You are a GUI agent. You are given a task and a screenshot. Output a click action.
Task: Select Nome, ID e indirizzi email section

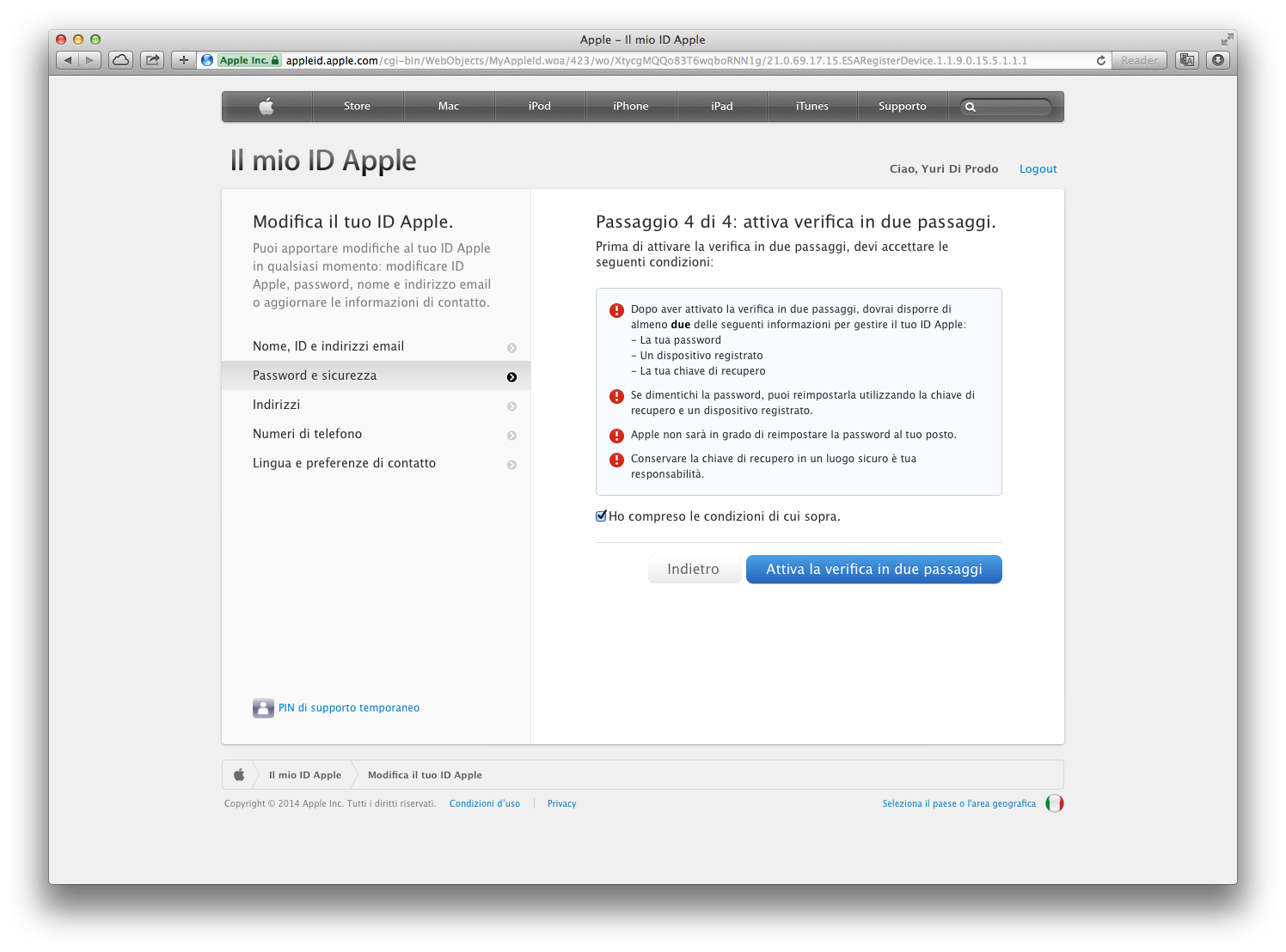tap(376, 346)
